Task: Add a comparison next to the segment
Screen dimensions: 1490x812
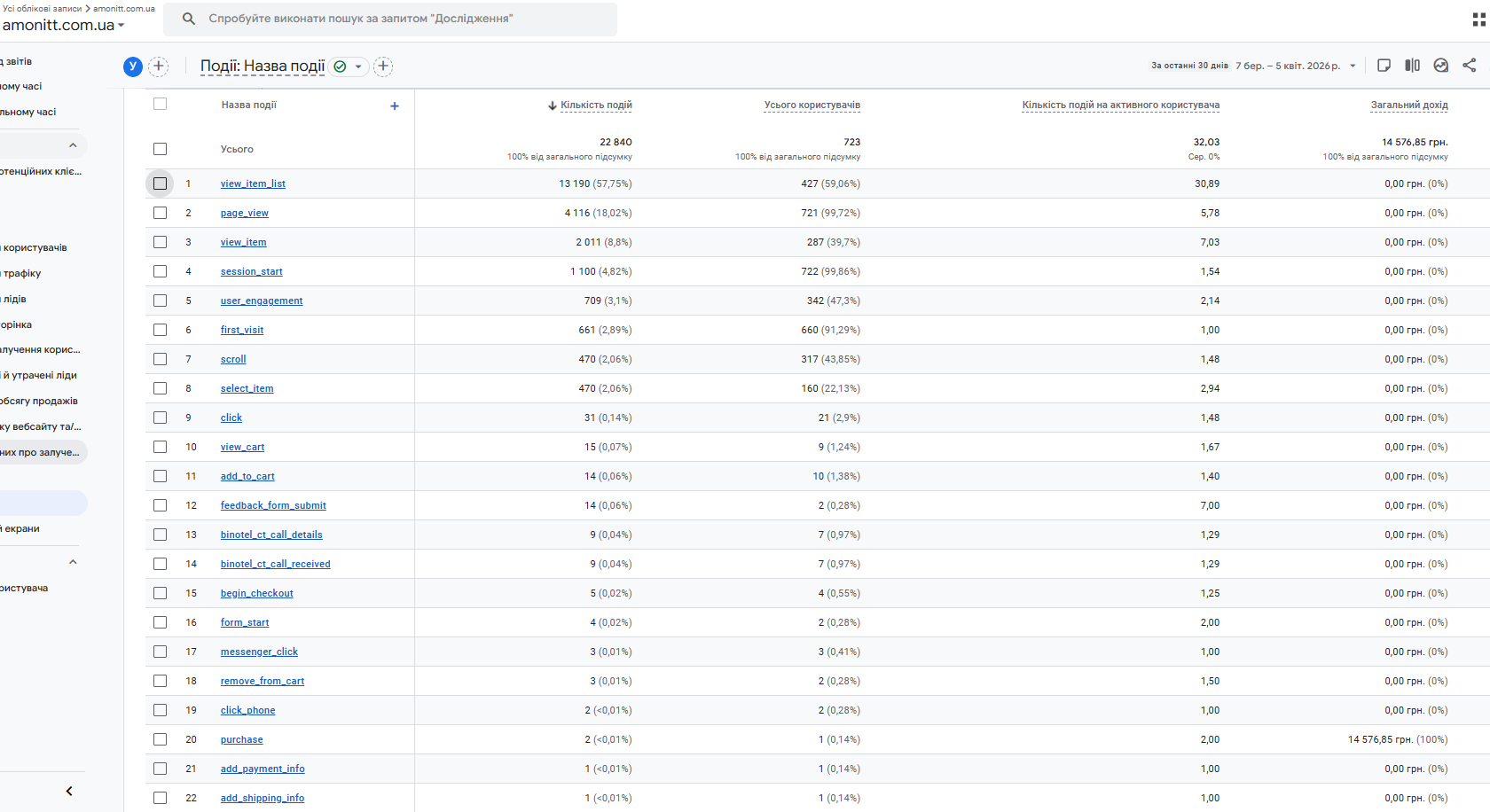Action: [x=159, y=66]
